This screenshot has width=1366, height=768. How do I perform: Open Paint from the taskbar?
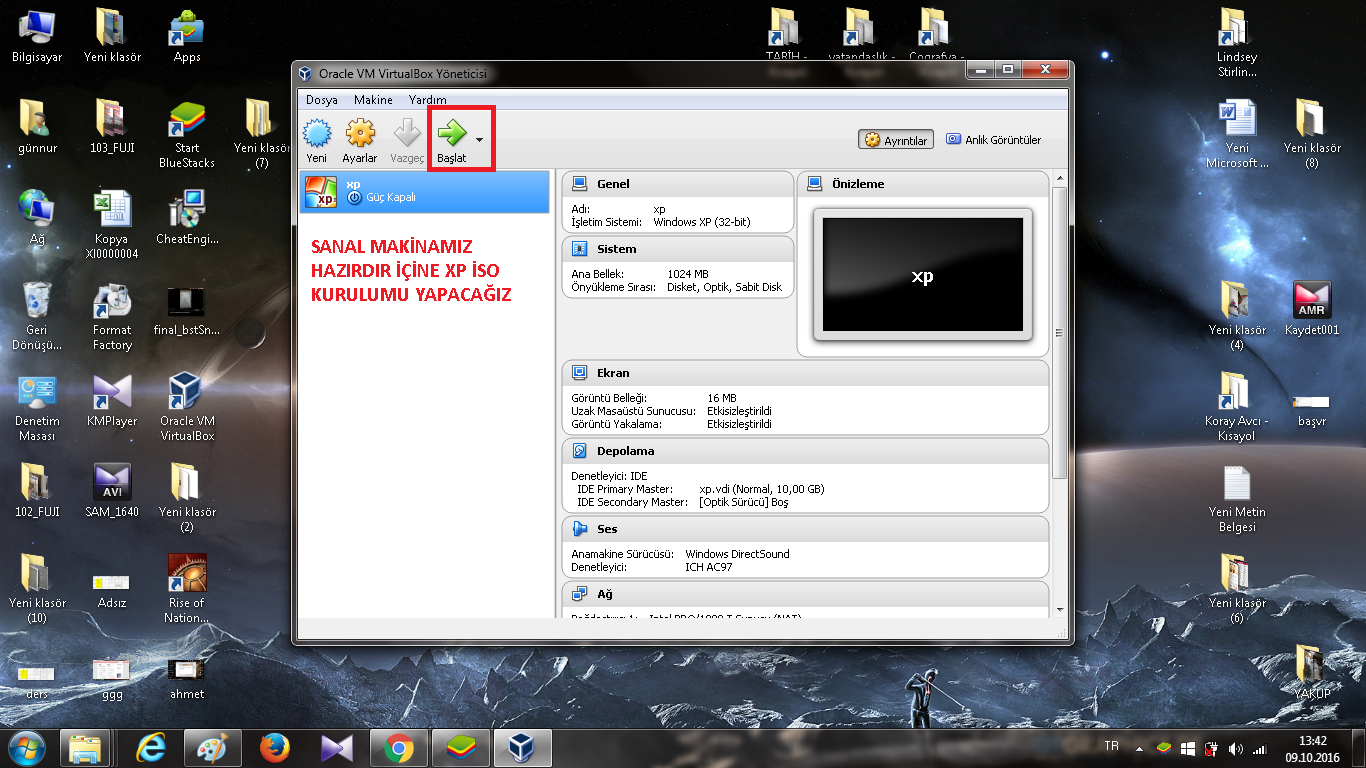click(x=213, y=748)
